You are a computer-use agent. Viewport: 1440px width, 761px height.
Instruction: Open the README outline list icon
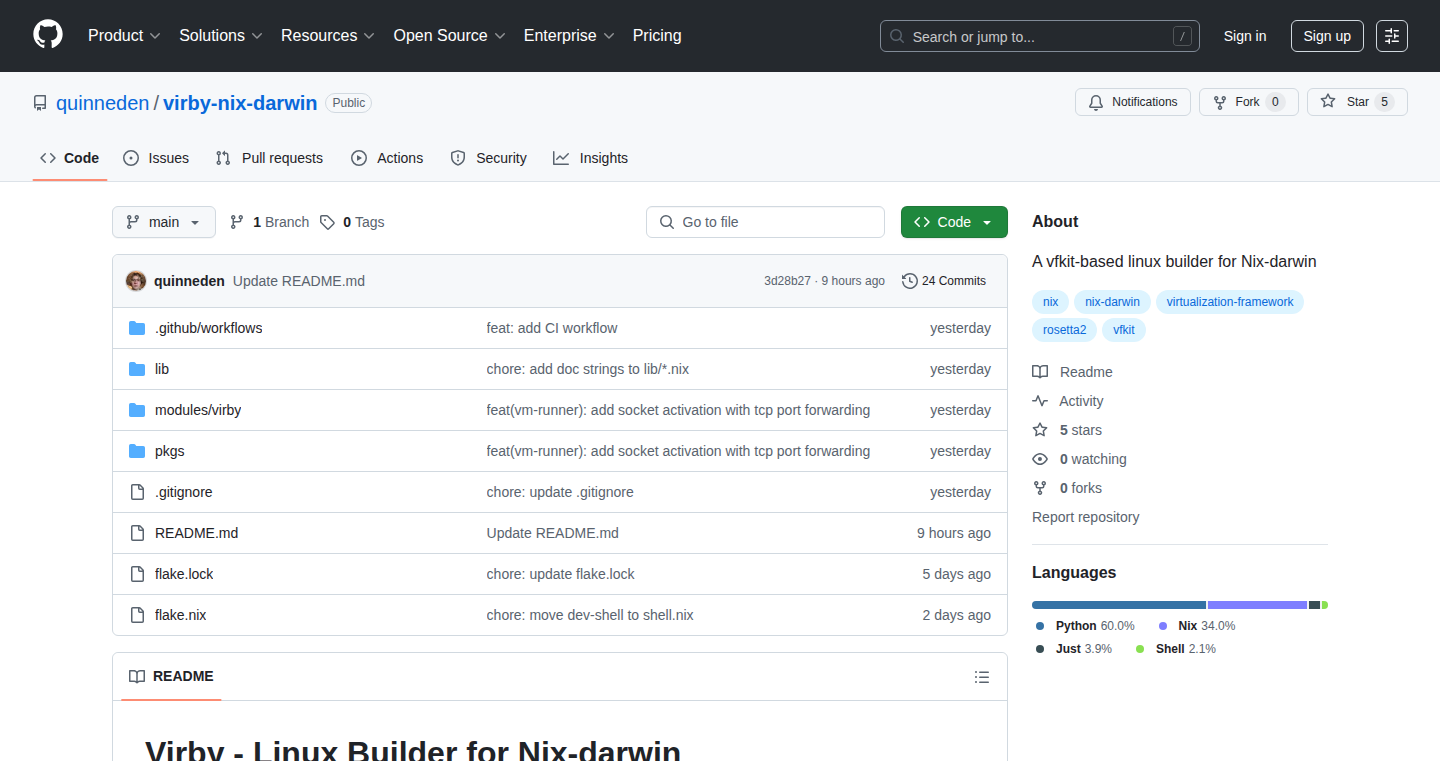(x=982, y=677)
